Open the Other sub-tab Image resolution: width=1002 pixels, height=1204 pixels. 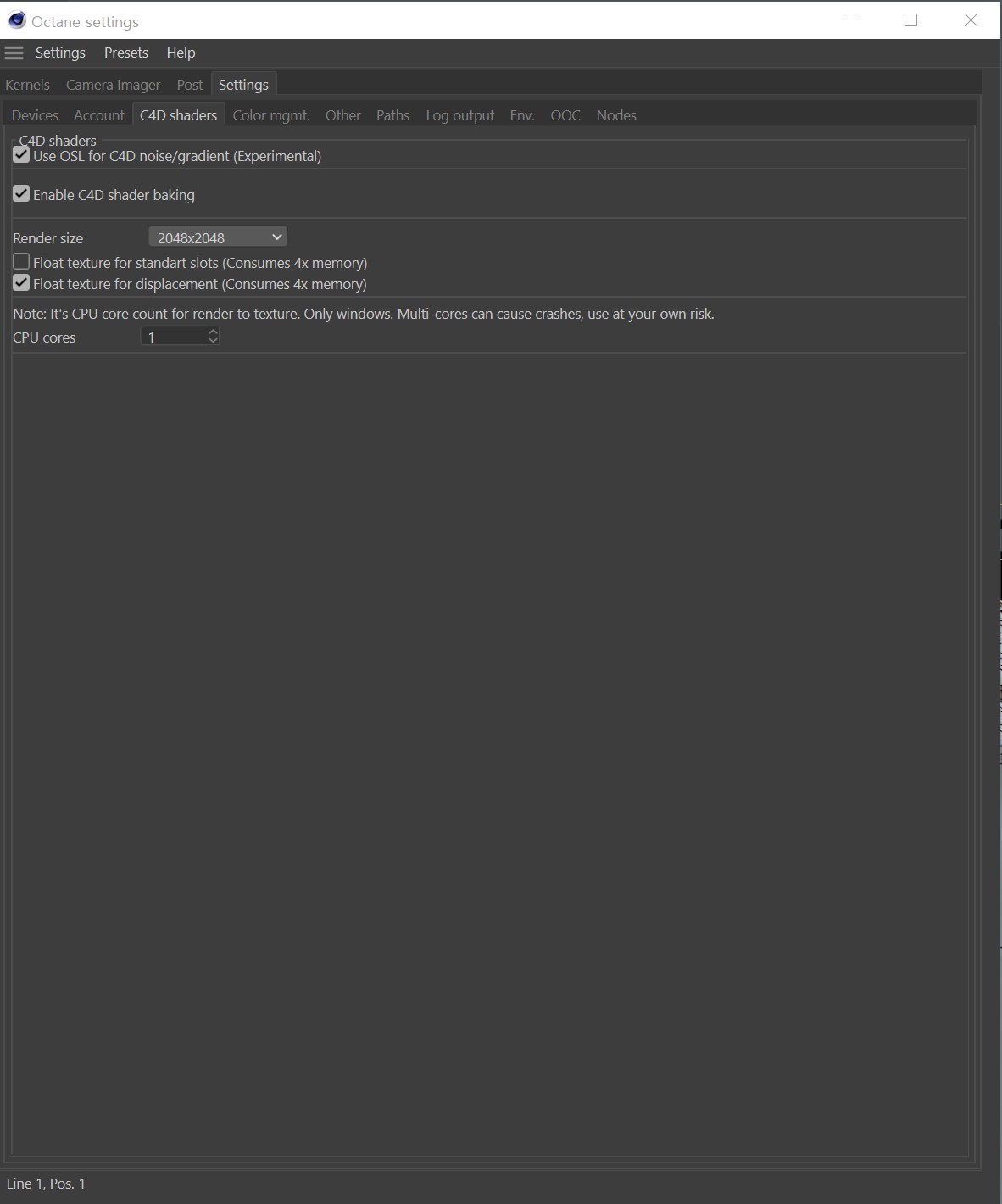point(343,115)
